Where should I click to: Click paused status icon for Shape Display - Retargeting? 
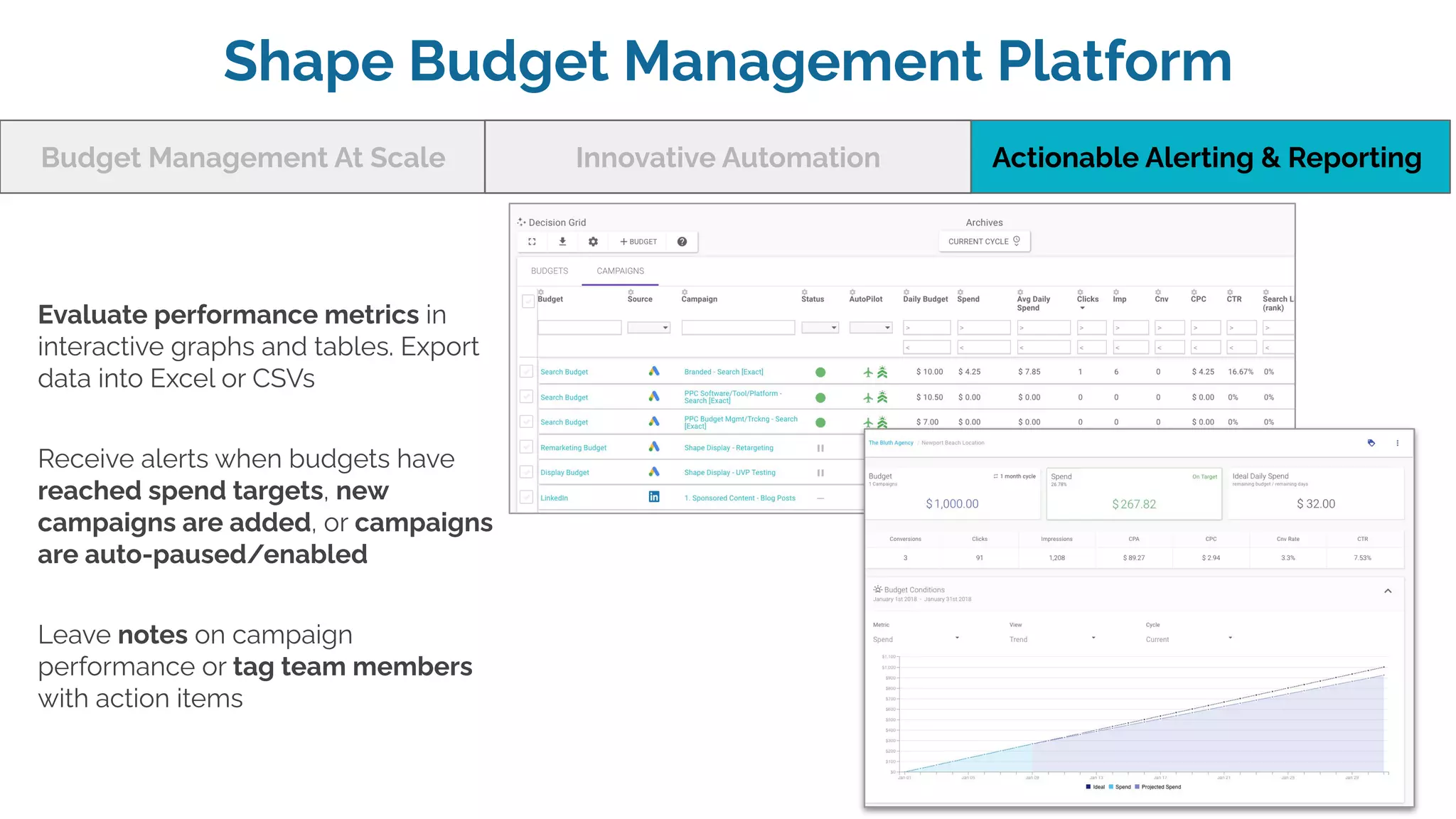(x=820, y=448)
